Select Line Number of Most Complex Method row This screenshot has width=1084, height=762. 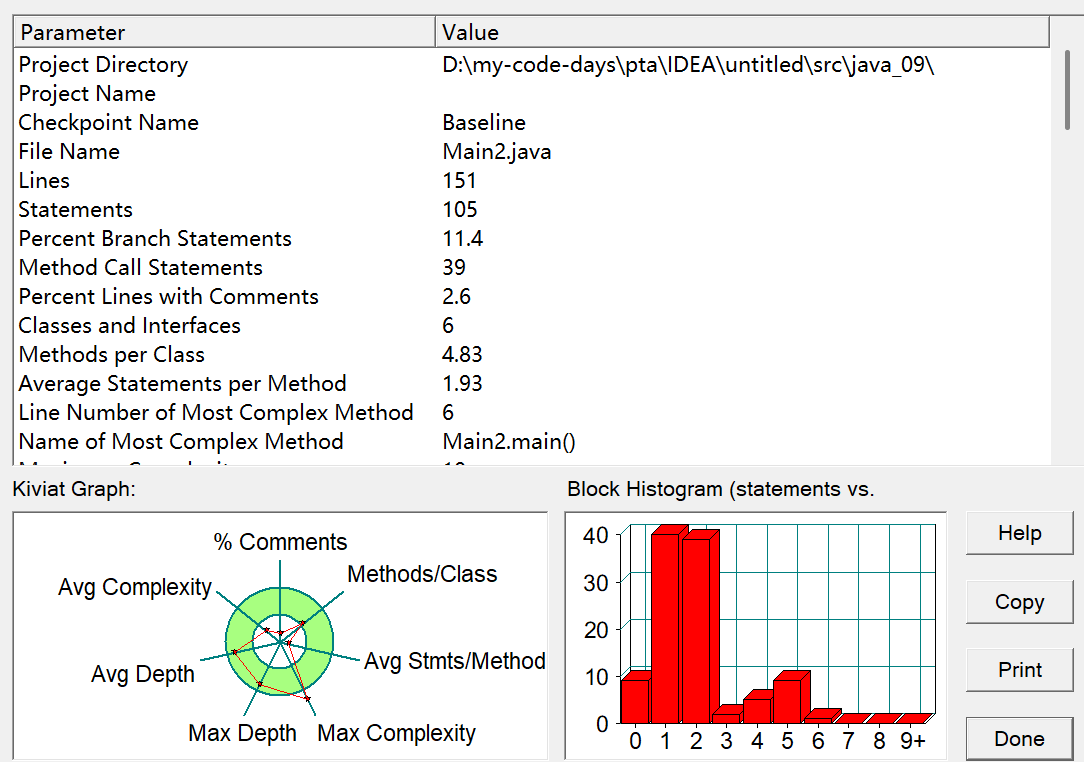532,413
